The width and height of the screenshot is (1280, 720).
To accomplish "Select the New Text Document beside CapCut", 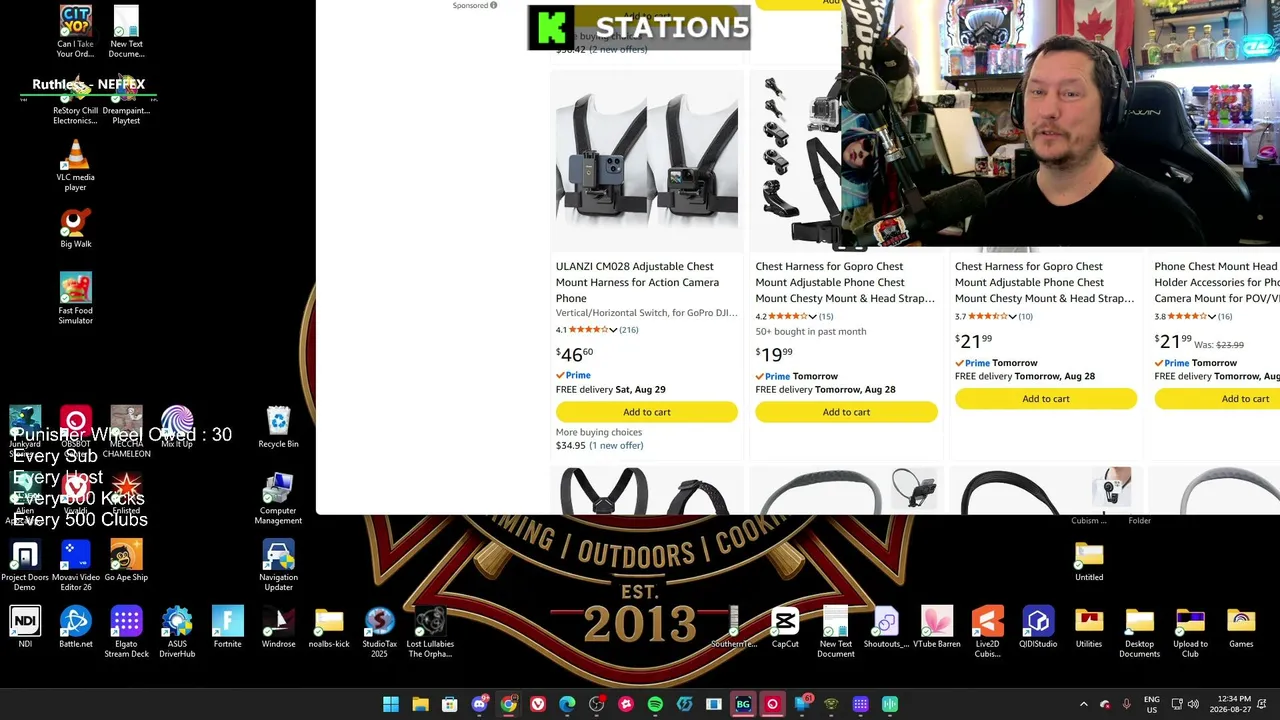I will tap(835, 633).
